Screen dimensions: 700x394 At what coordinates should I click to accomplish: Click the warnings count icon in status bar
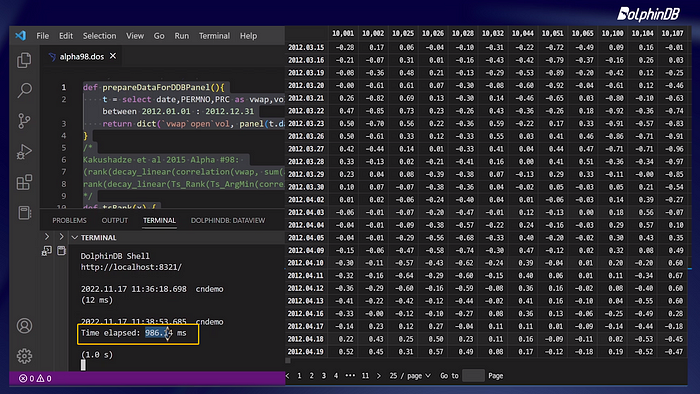[40, 378]
